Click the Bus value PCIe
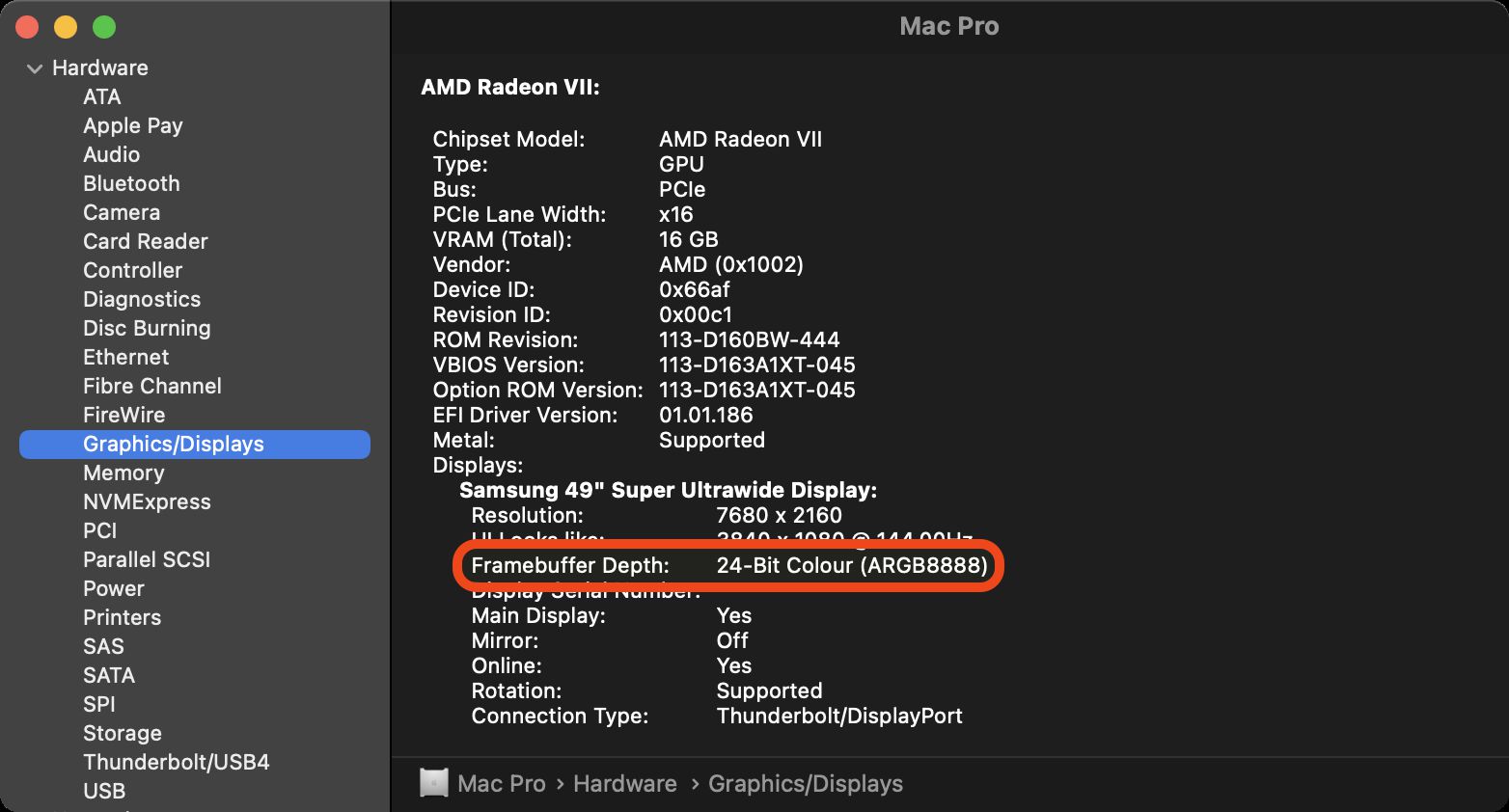 (681, 190)
